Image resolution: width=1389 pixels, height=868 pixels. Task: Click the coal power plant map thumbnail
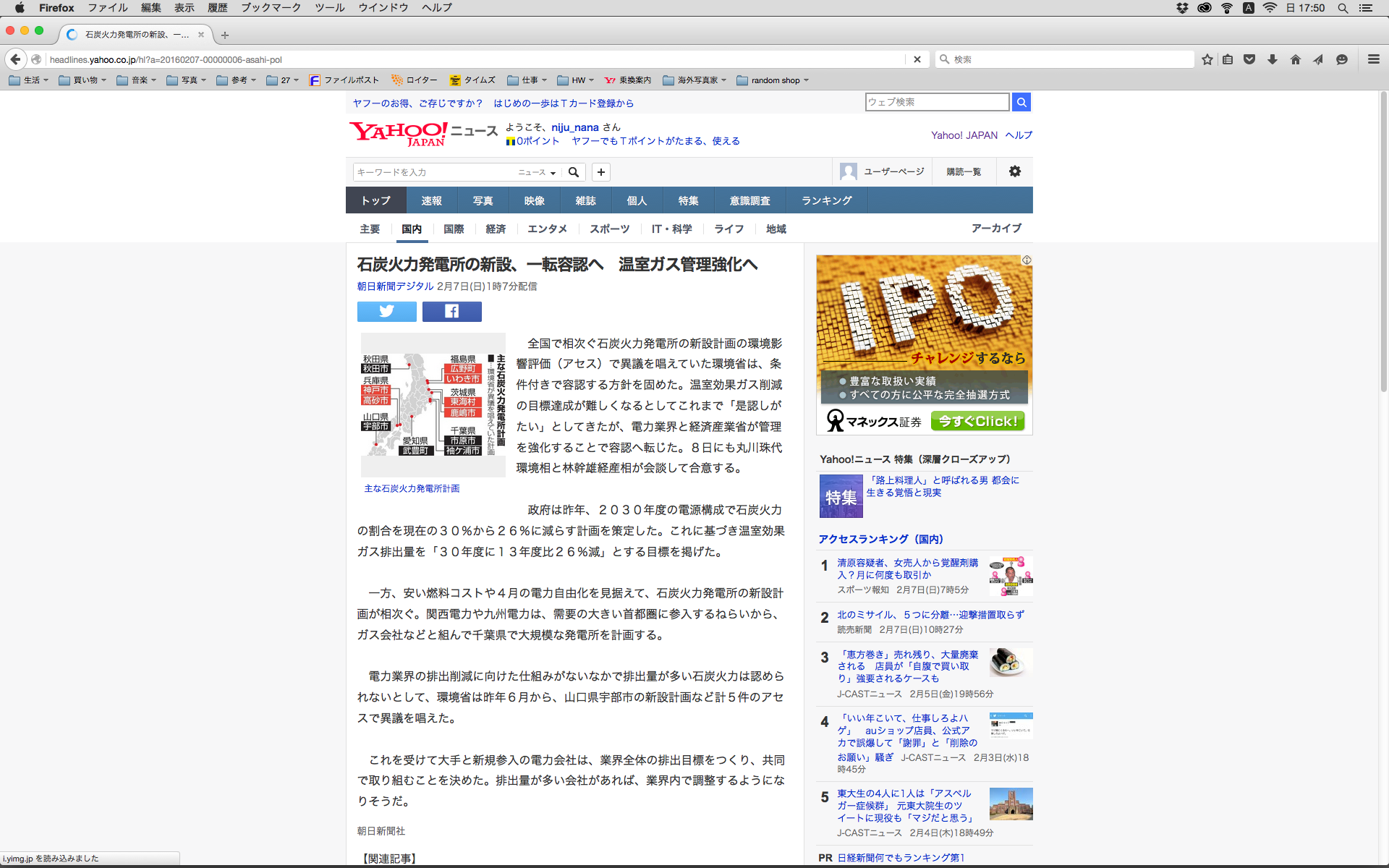[433, 404]
